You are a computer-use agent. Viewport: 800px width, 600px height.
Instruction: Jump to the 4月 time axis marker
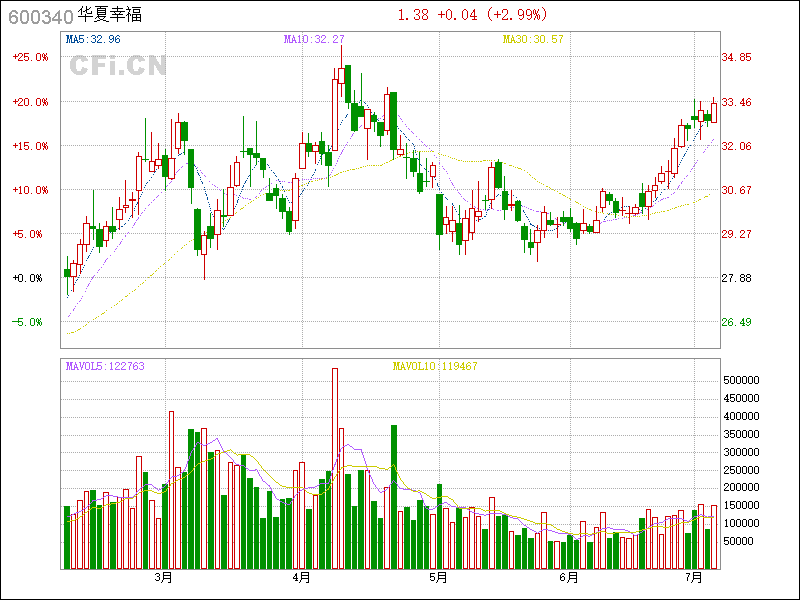pyautogui.click(x=301, y=578)
